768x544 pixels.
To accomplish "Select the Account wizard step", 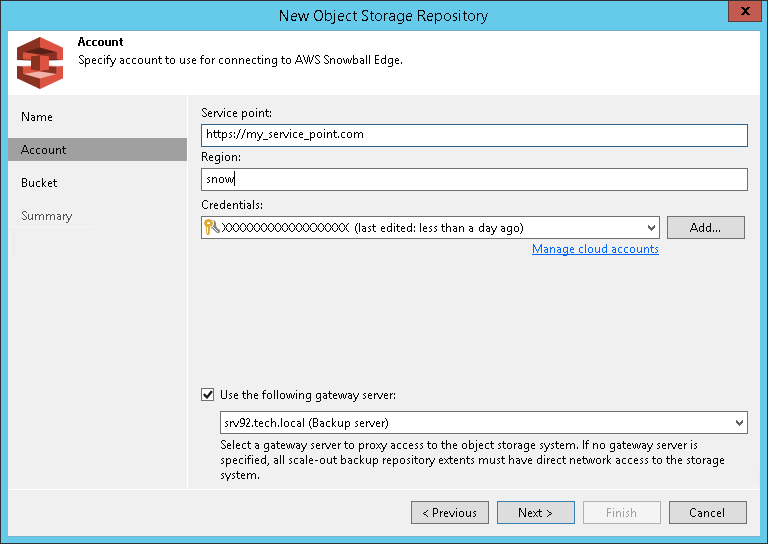I will click(x=44, y=150).
